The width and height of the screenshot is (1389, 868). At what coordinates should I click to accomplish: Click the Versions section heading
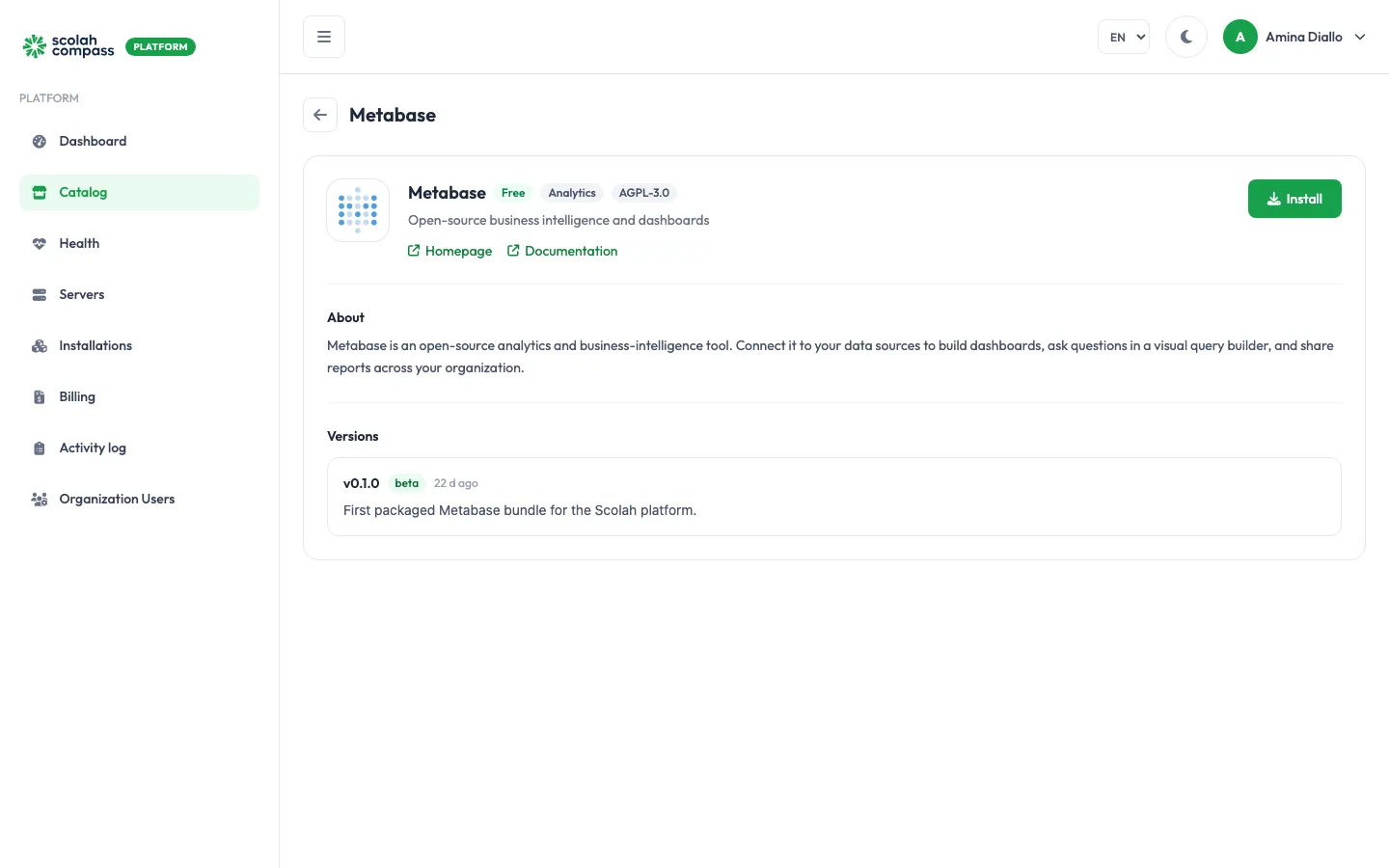click(353, 436)
